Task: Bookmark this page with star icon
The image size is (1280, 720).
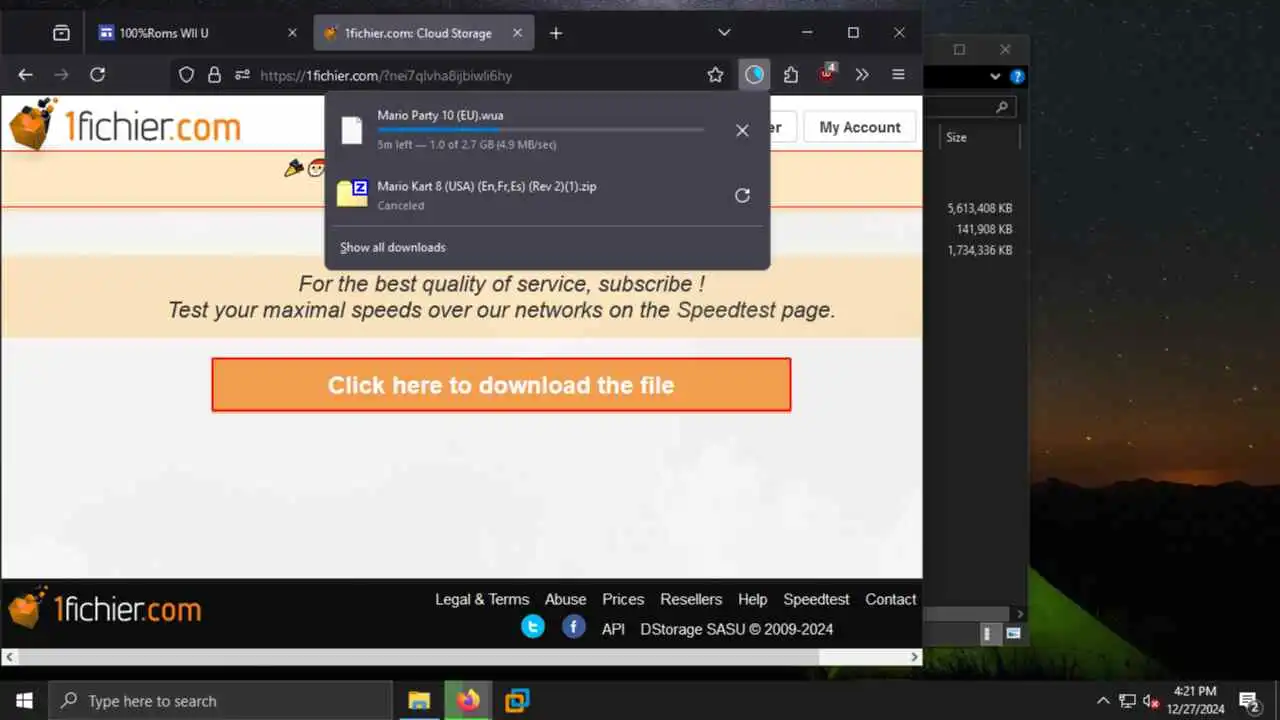Action: click(x=715, y=75)
